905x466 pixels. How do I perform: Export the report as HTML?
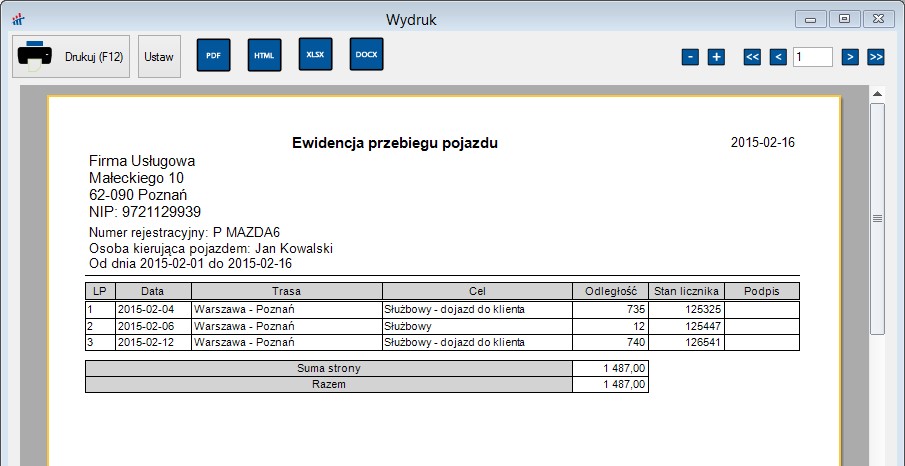[264, 56]
